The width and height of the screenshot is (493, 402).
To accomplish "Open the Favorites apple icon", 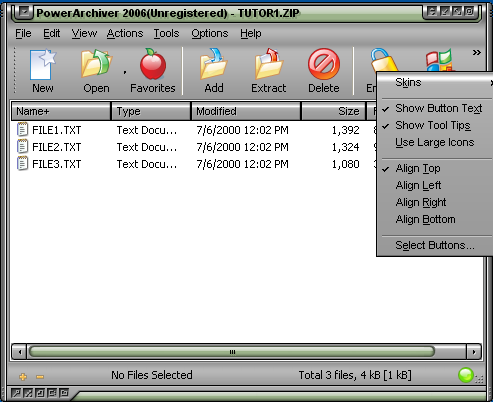I will (x=153, y=64).
